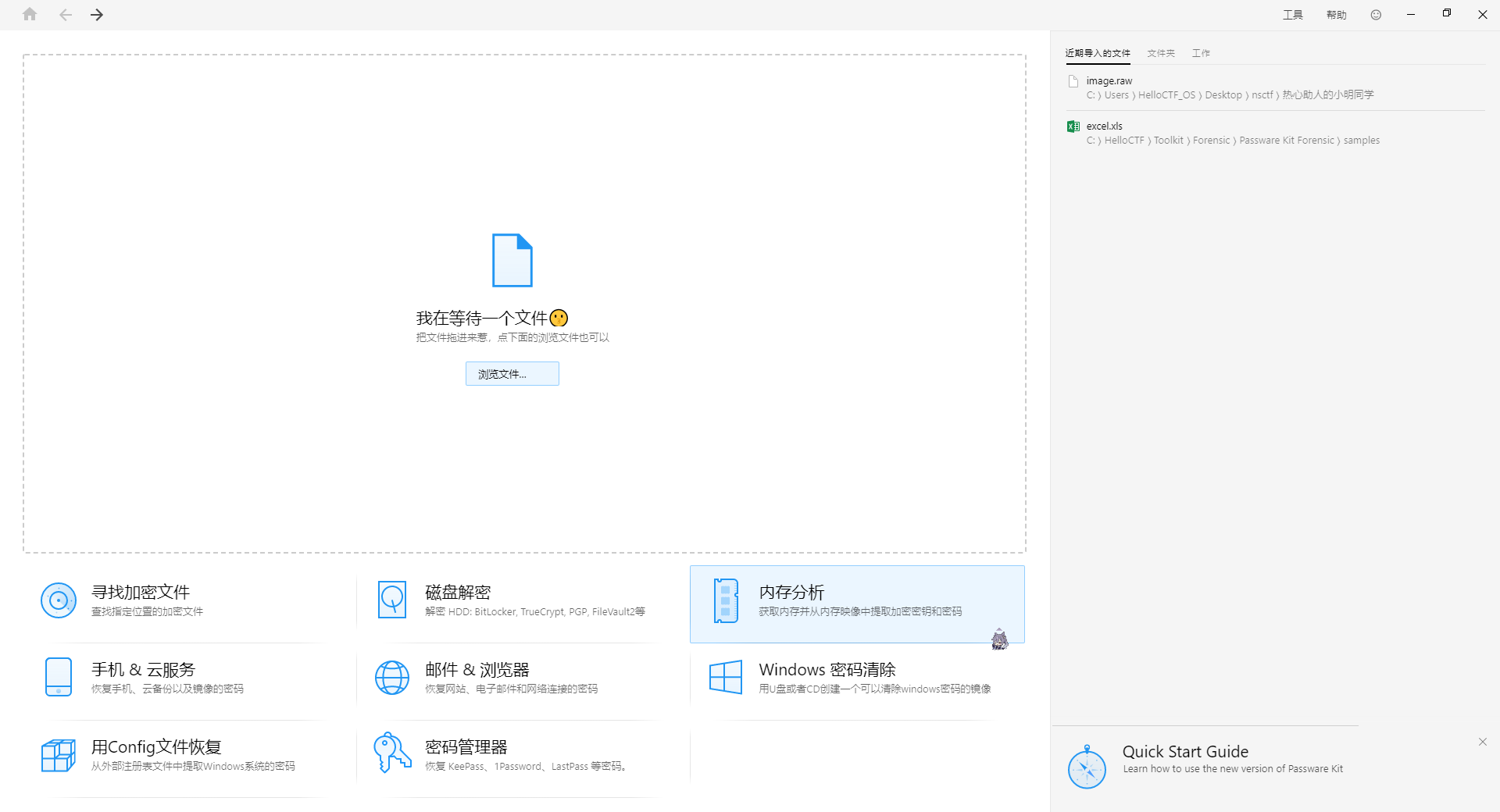
Task: Switch to the 文件夹 tab
Action: point(1161,53)
